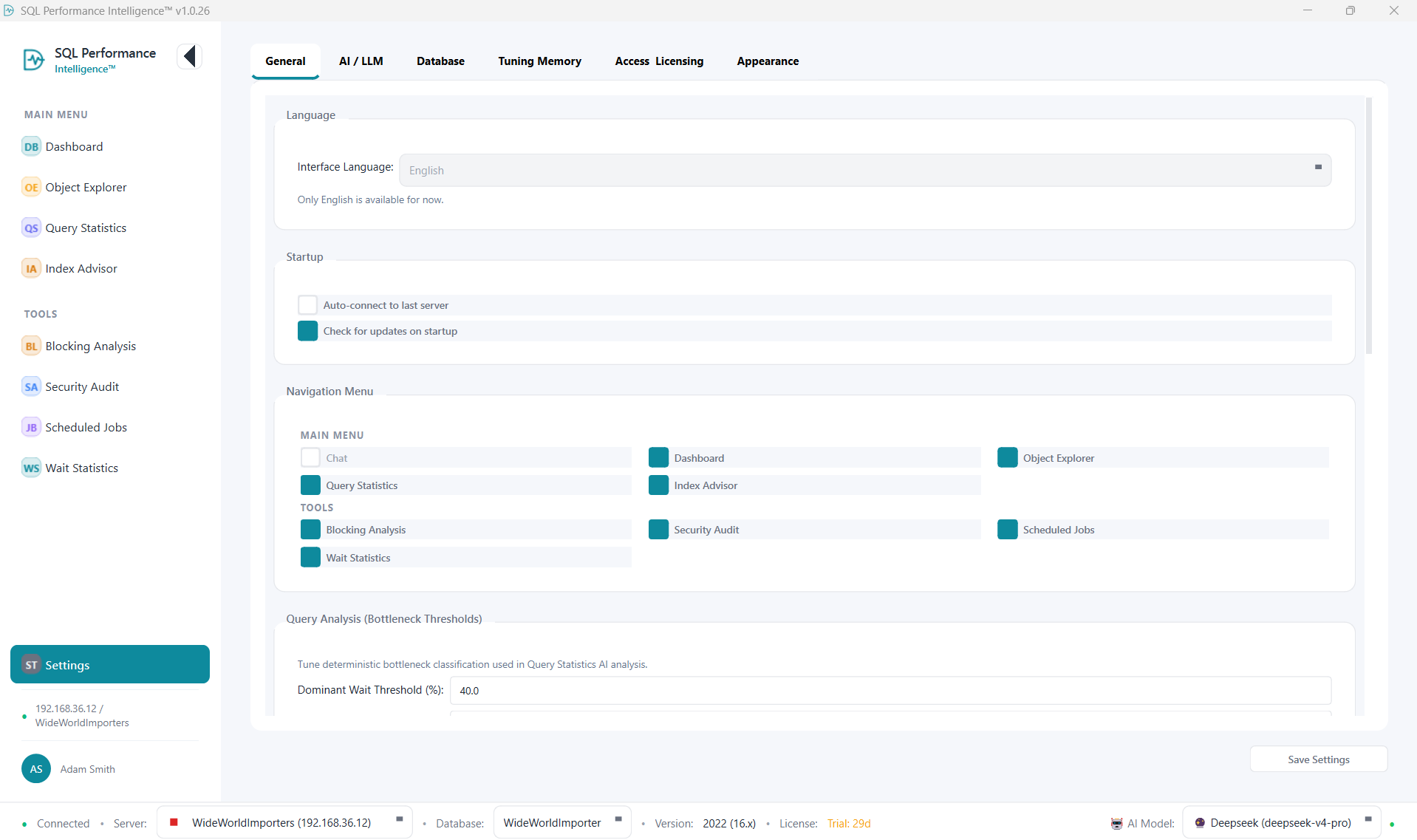Click the settings panel vertical scrollbar
The image size is (1417, 840).
click(x=1369, y=225)
